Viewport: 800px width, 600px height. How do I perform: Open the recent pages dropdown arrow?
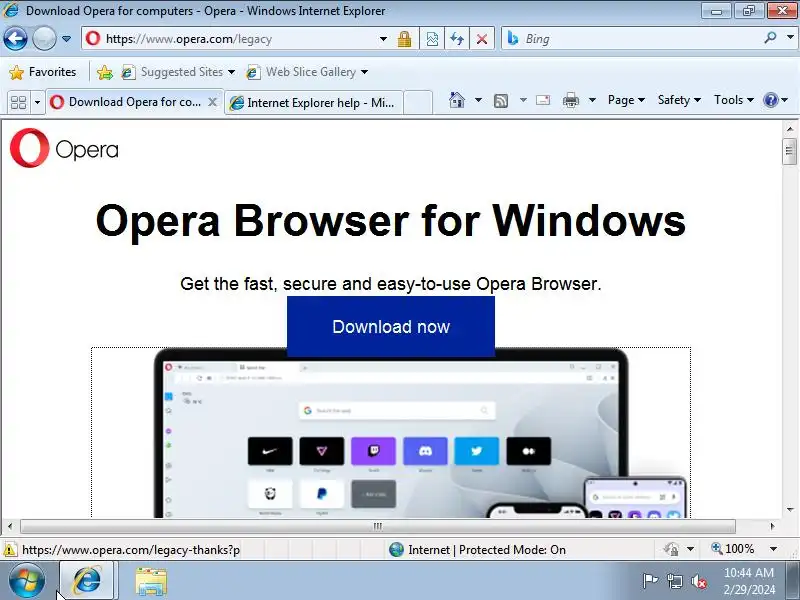coord(66,39)
